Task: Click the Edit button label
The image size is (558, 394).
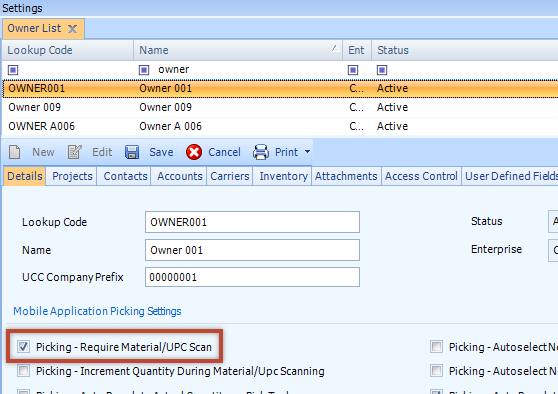Action: coord(102,152)
